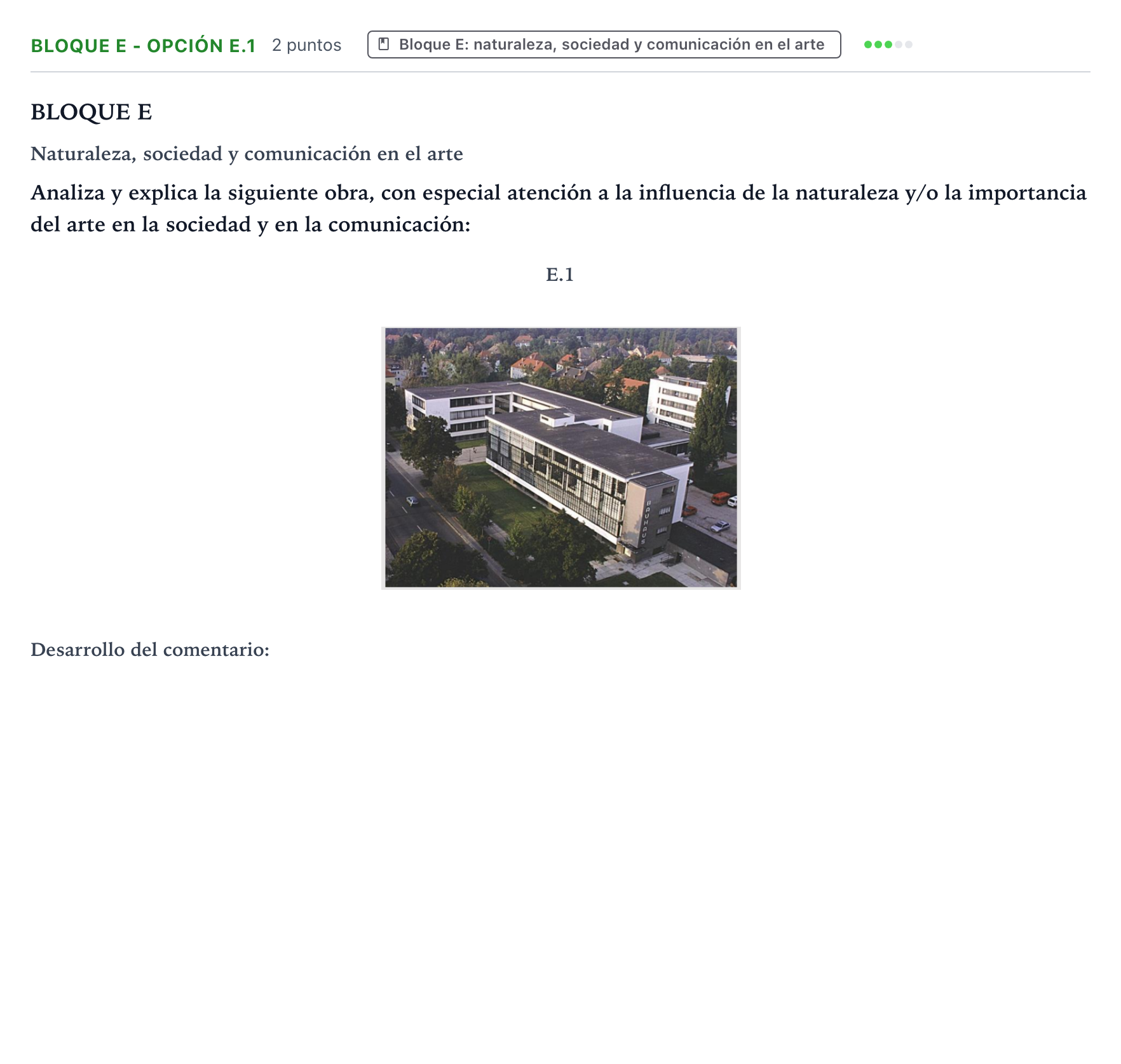The width and height of the screenshot is (1121, 1064).
Task: Click 'Naturaleza, sociedad y comunicación en el arte' subtitle
Action: point(247,154)
